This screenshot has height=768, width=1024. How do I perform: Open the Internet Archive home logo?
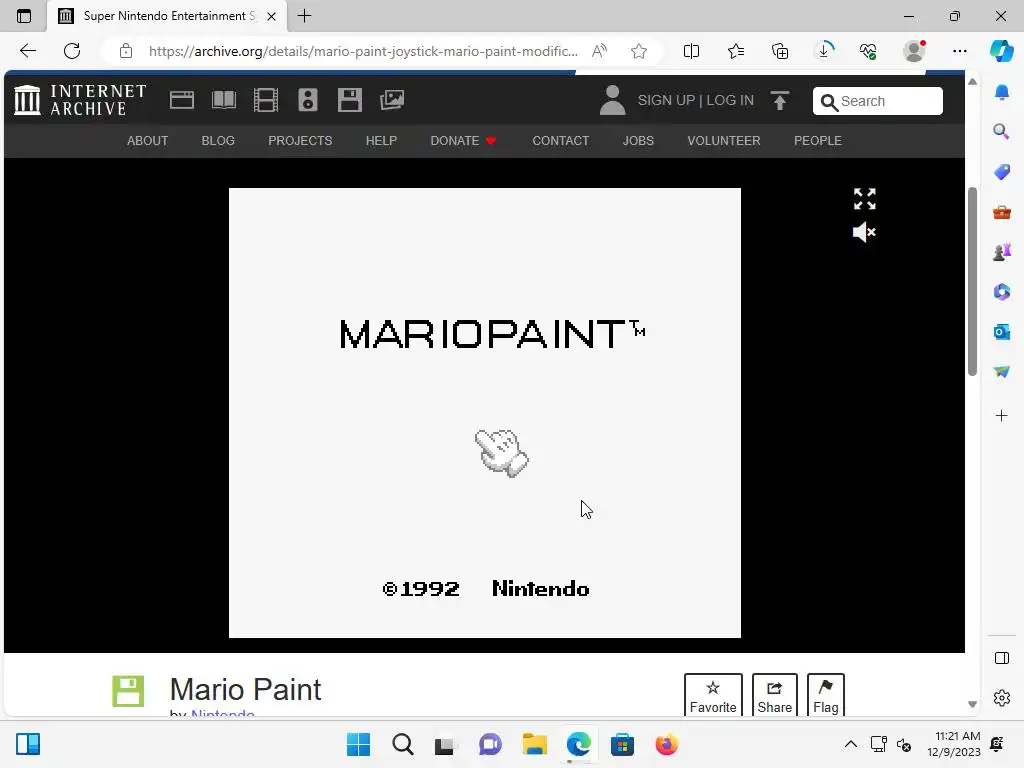pyautogui.click(x=80, y=100)
